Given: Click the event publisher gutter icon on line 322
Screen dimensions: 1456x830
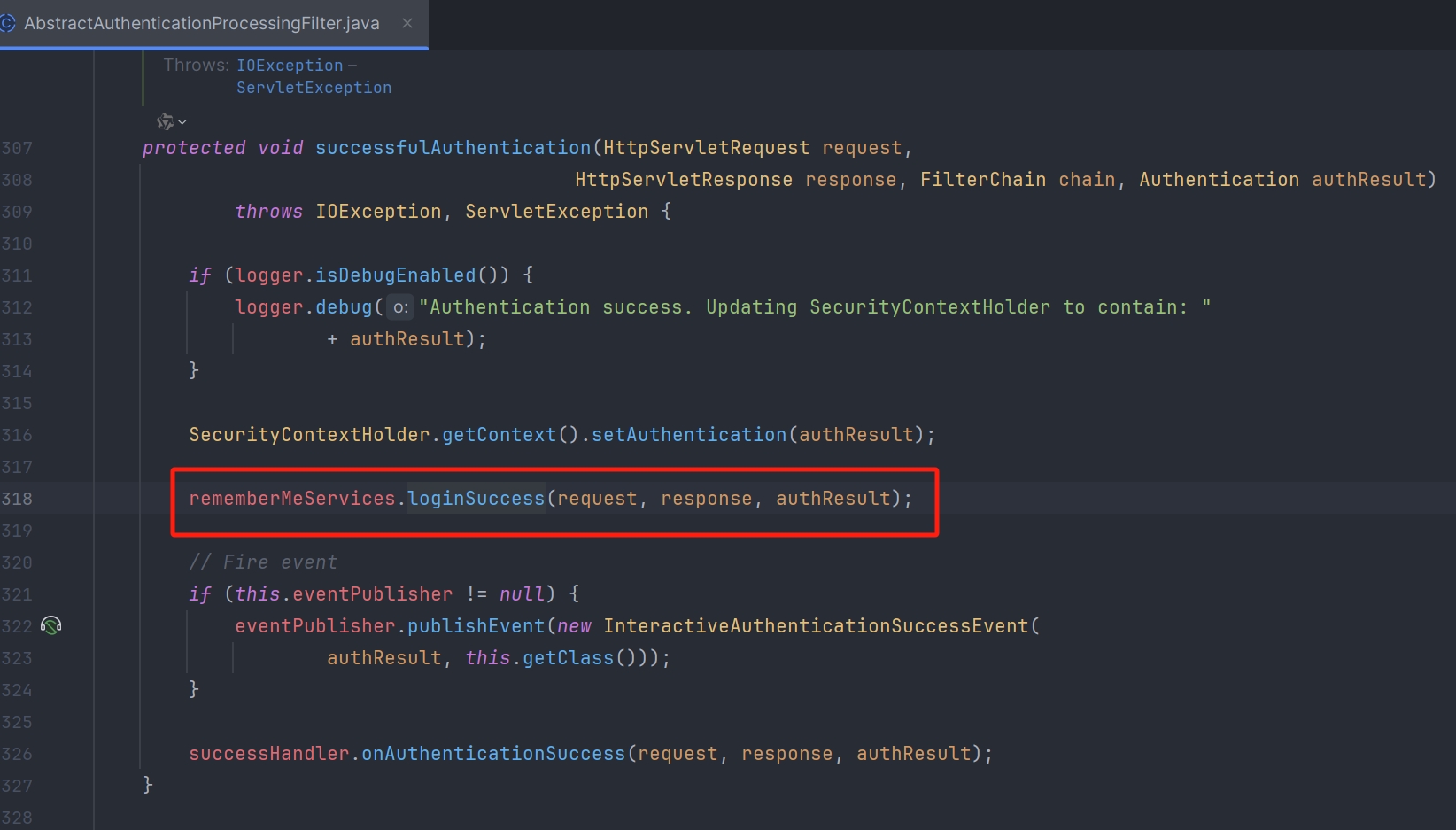Looking at the screenshot, I should point(51,626).
